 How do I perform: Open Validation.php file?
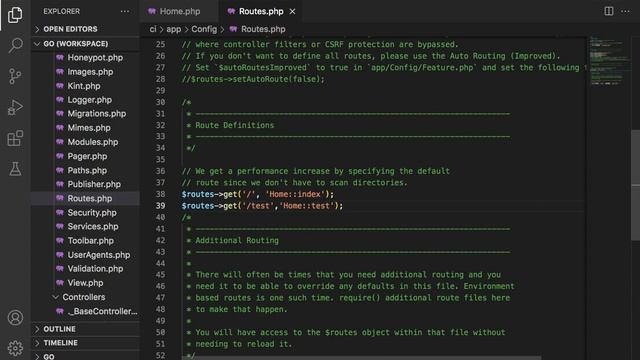tap(95, 269)
